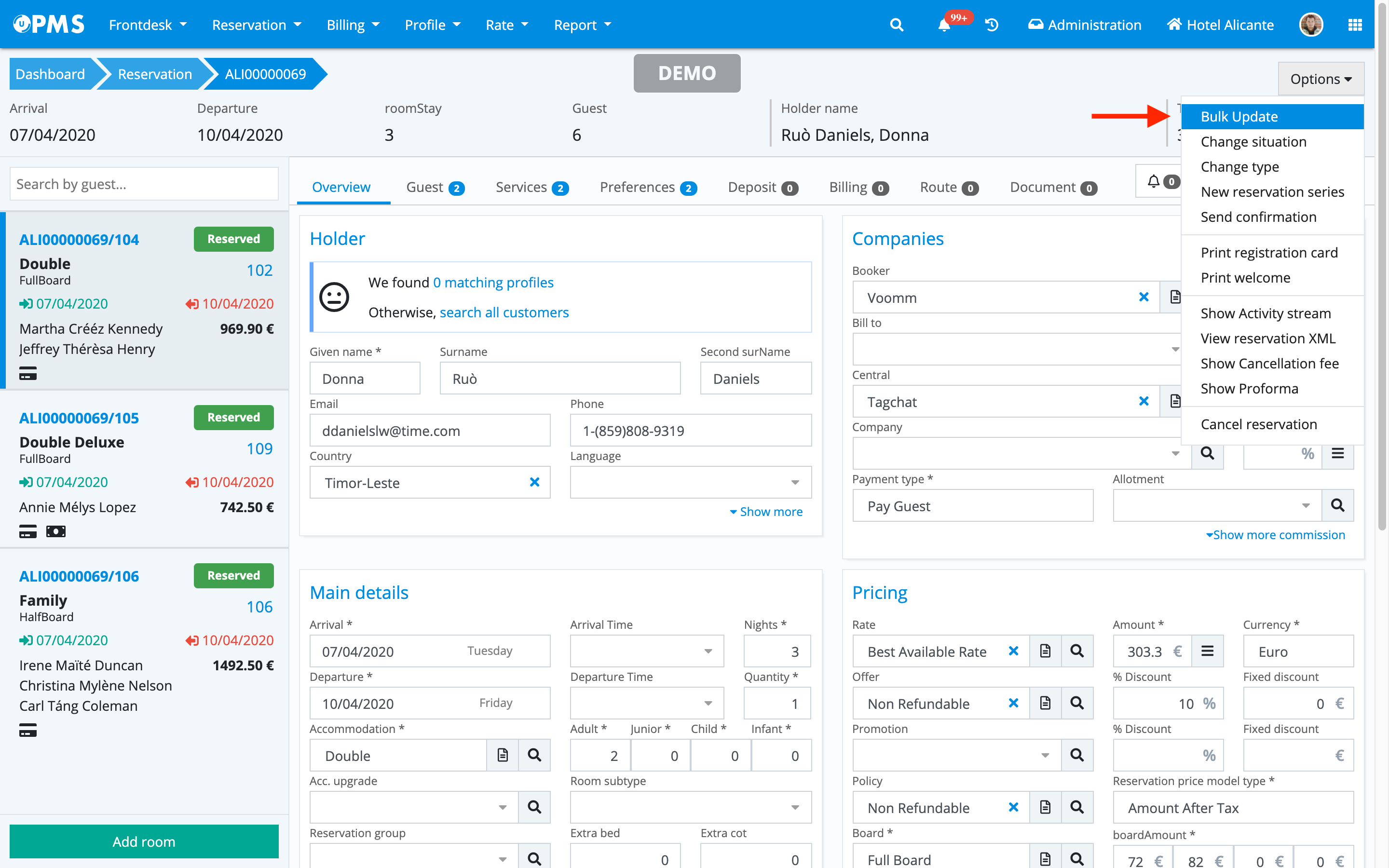This screenshot has height=868, width=1389.
Task: Click the Add room button
Action: (144, 841)
